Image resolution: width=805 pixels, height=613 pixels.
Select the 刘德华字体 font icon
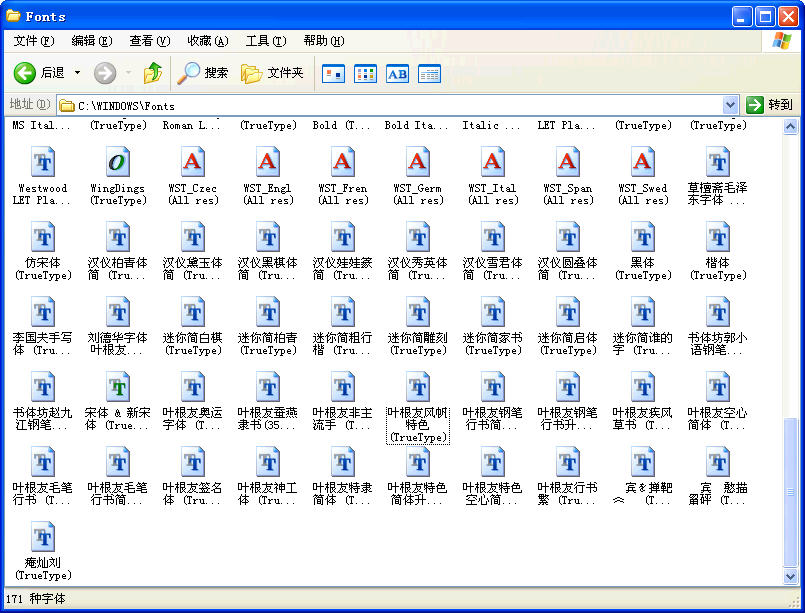click(x=118, y=312)
